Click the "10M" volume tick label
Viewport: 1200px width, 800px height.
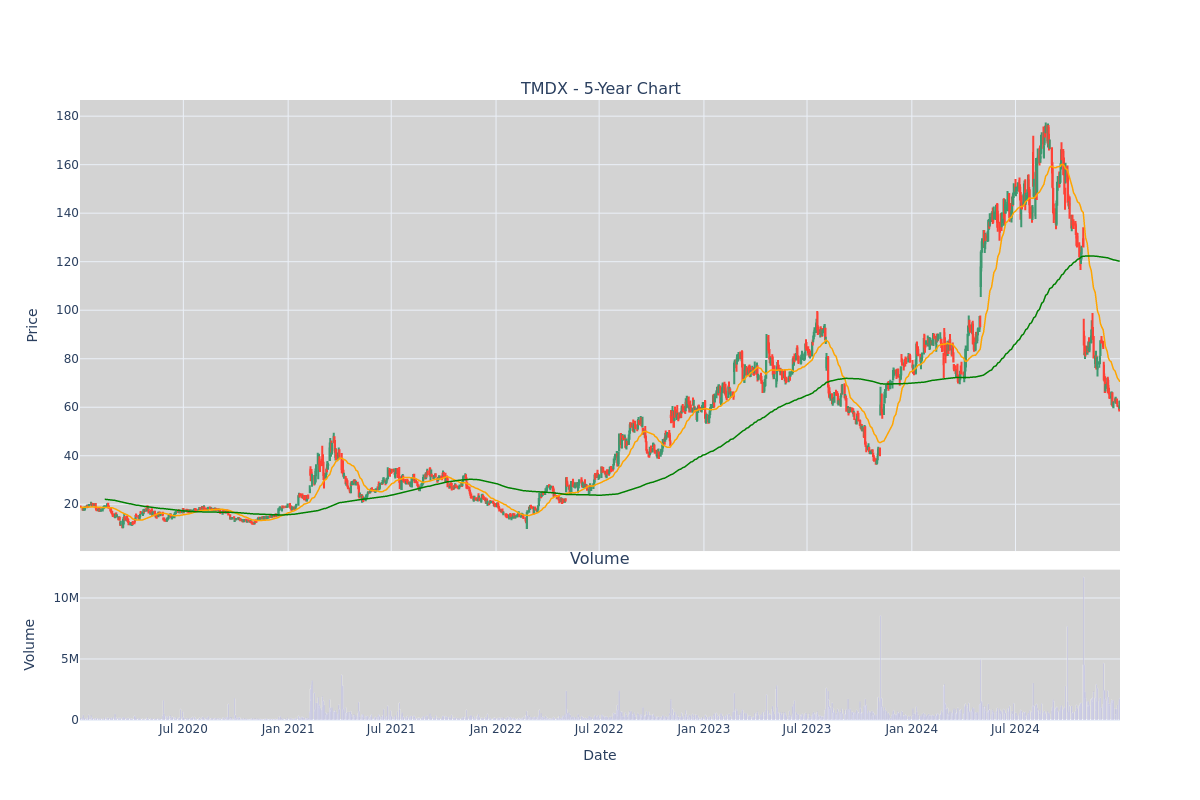66,598
